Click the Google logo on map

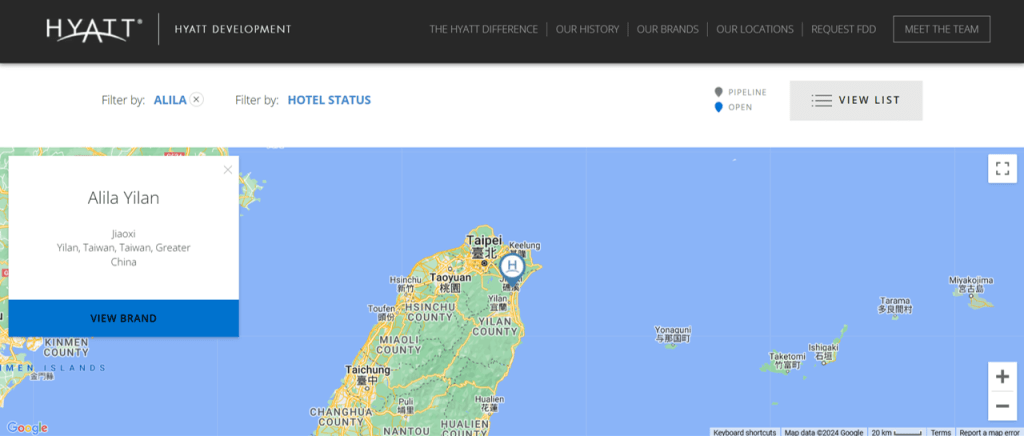[x=26, y=427]
